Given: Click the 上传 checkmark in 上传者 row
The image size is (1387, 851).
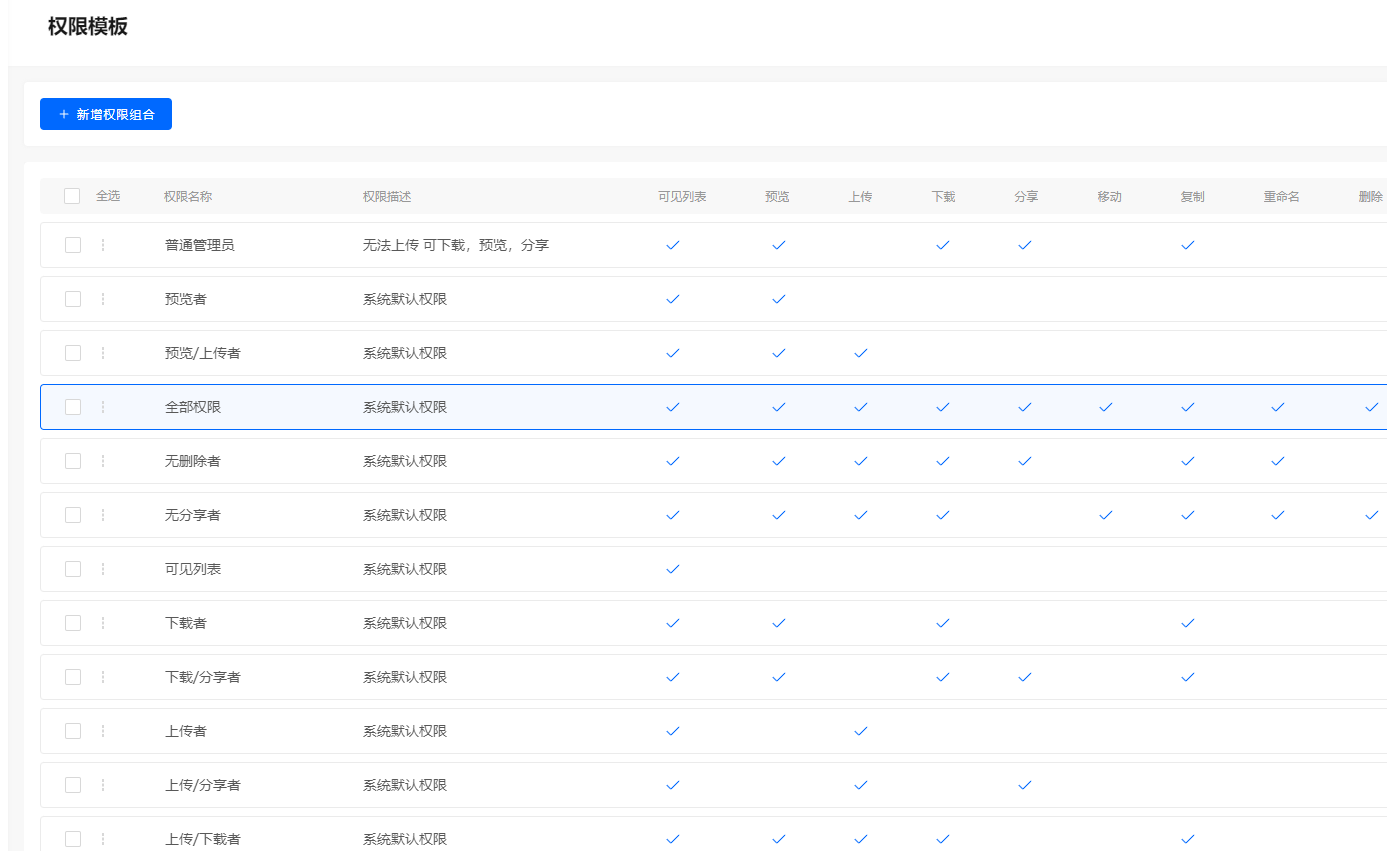Looking at the screenshot, I should (861, 731).
